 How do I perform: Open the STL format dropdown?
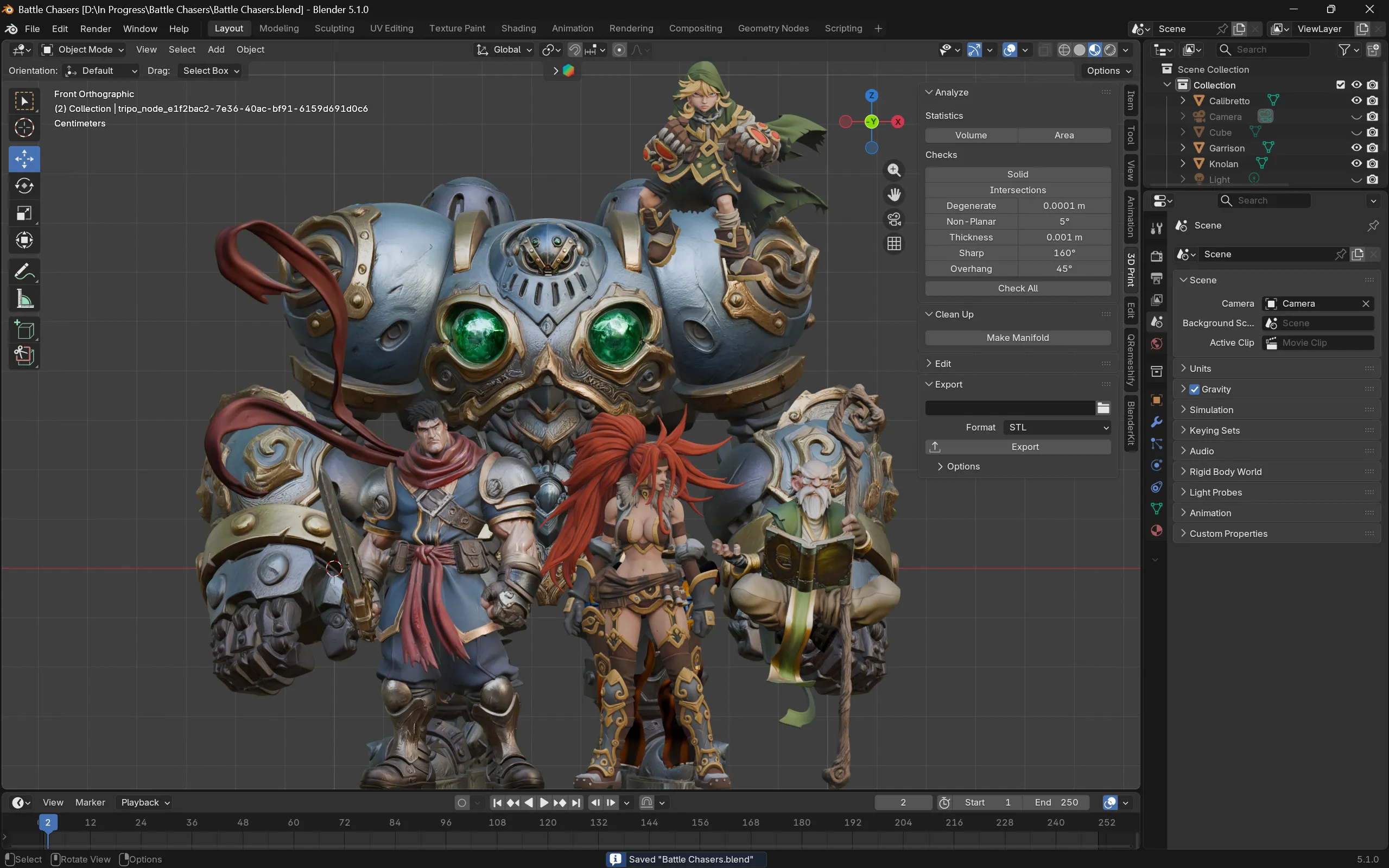tap(1057, 428)
